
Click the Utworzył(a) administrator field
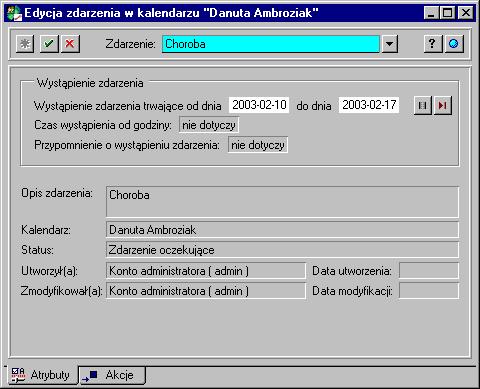(206, 271)
